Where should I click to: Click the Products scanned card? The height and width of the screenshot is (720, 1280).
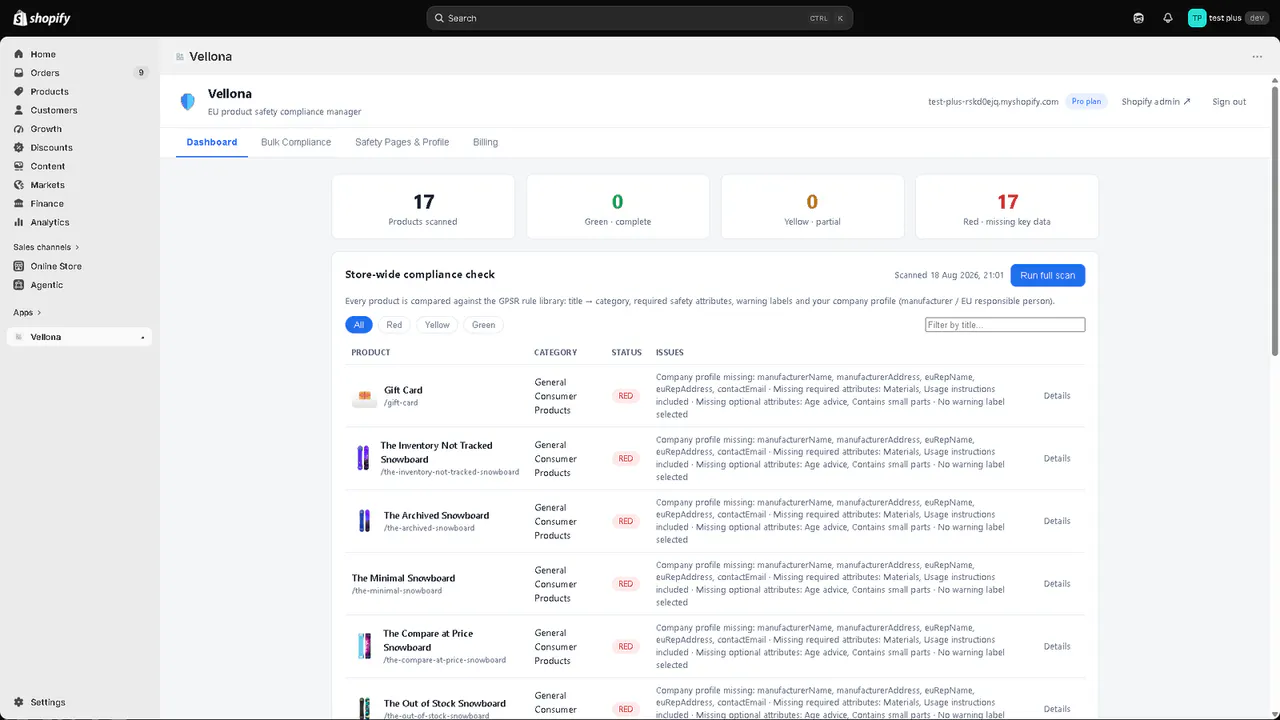pos(423,207)
